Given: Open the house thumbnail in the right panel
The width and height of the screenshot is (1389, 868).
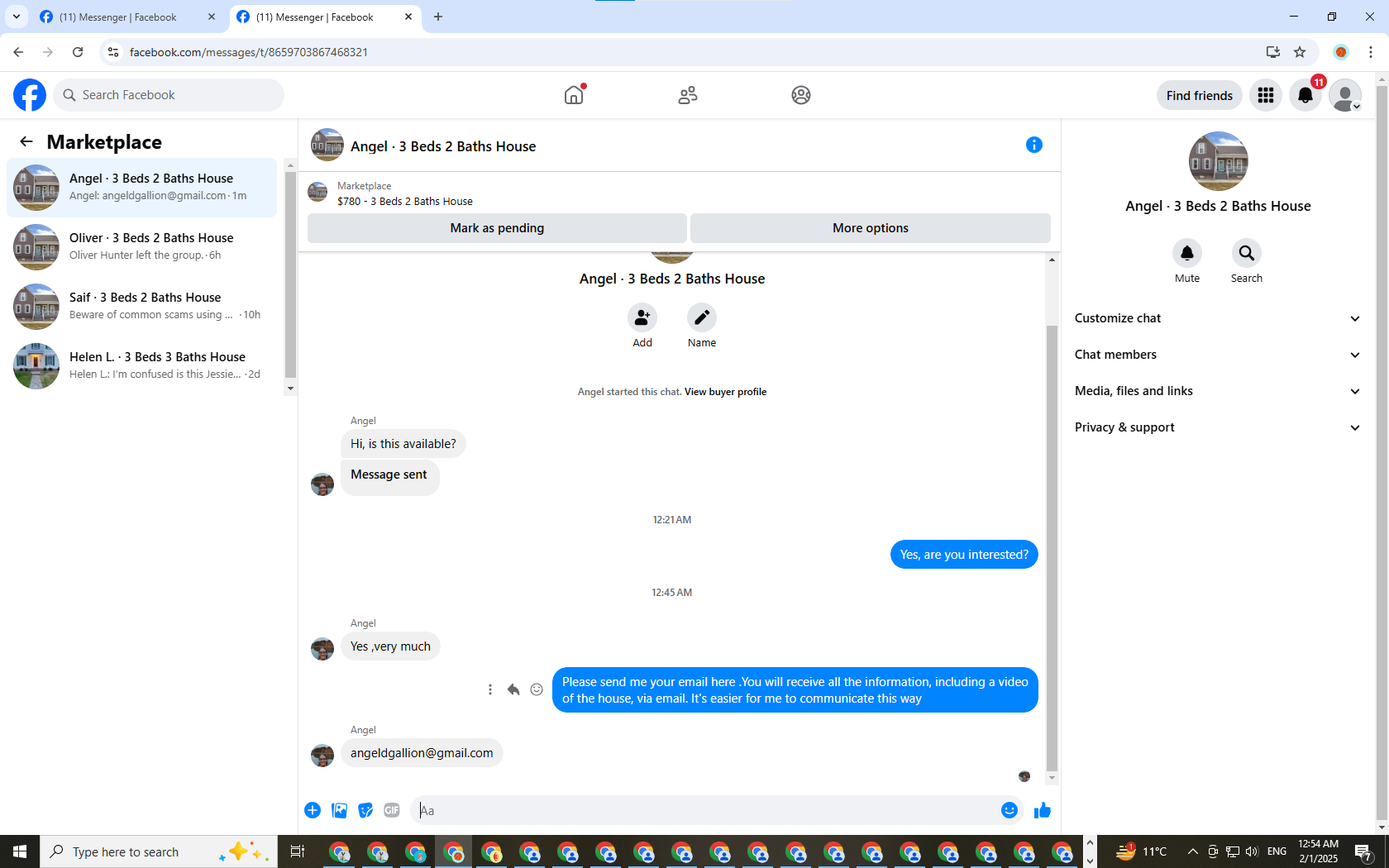Looking at the screenshot, I should point(1219,161).
